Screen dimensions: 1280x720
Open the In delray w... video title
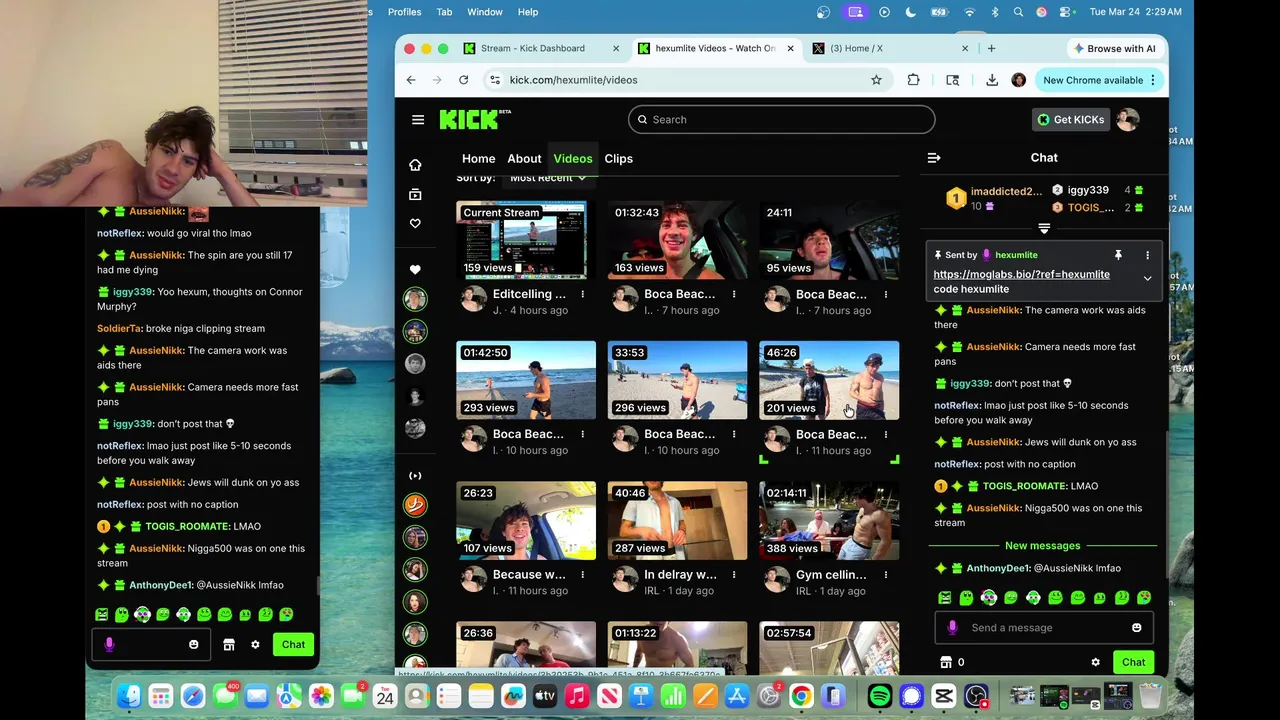coord(680,575)
